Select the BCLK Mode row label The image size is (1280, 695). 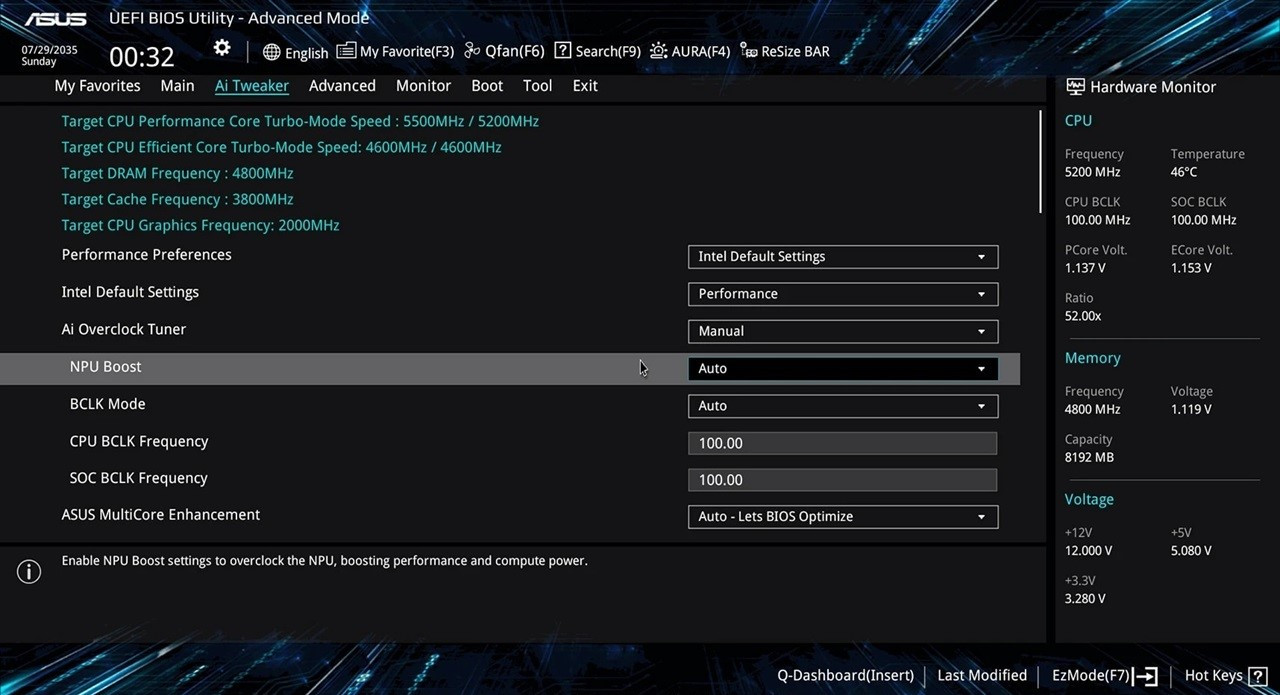pos(108,404)
